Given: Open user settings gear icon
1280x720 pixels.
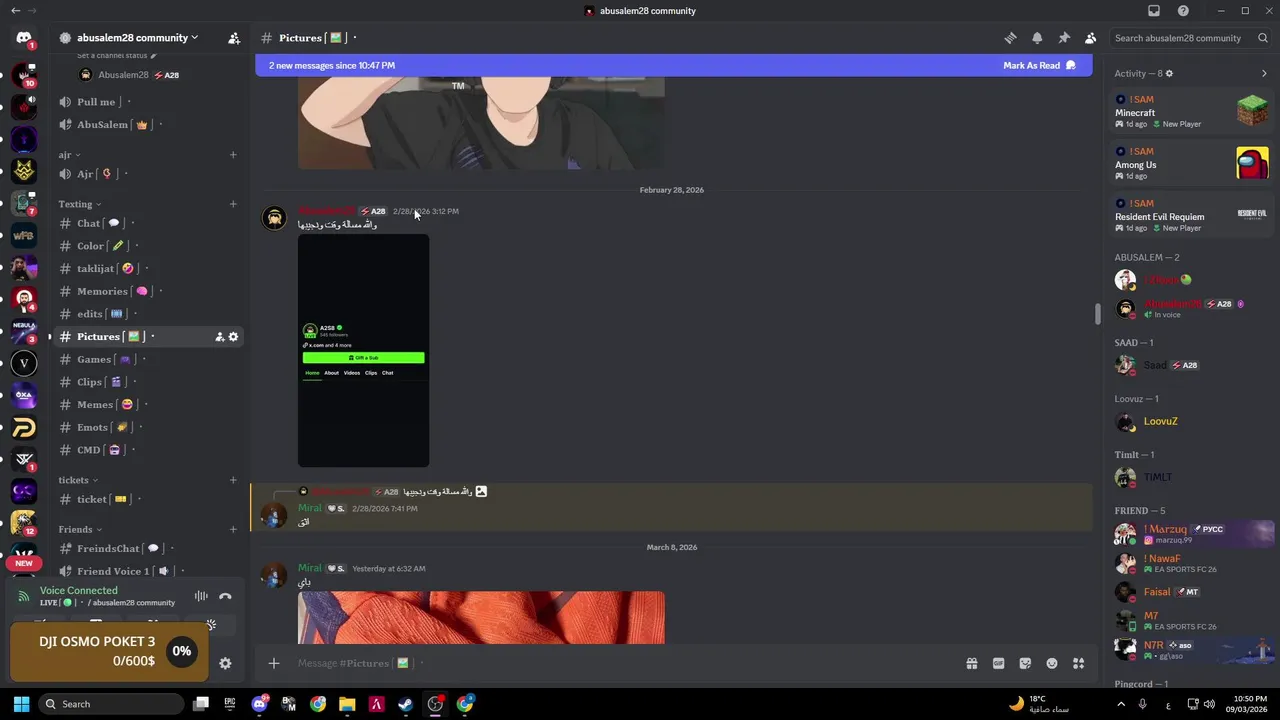Looking at the screenshot, I should pos(225,663).
